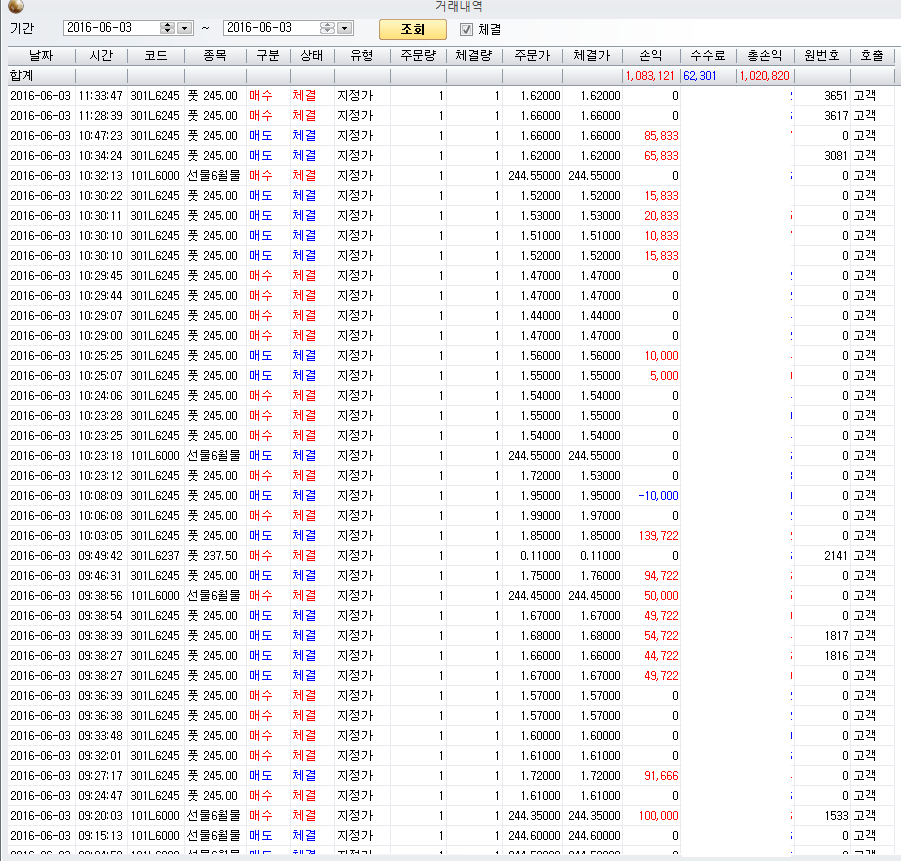Click profit 100,000 in 09:20:03 row

(x=659, y=816)
